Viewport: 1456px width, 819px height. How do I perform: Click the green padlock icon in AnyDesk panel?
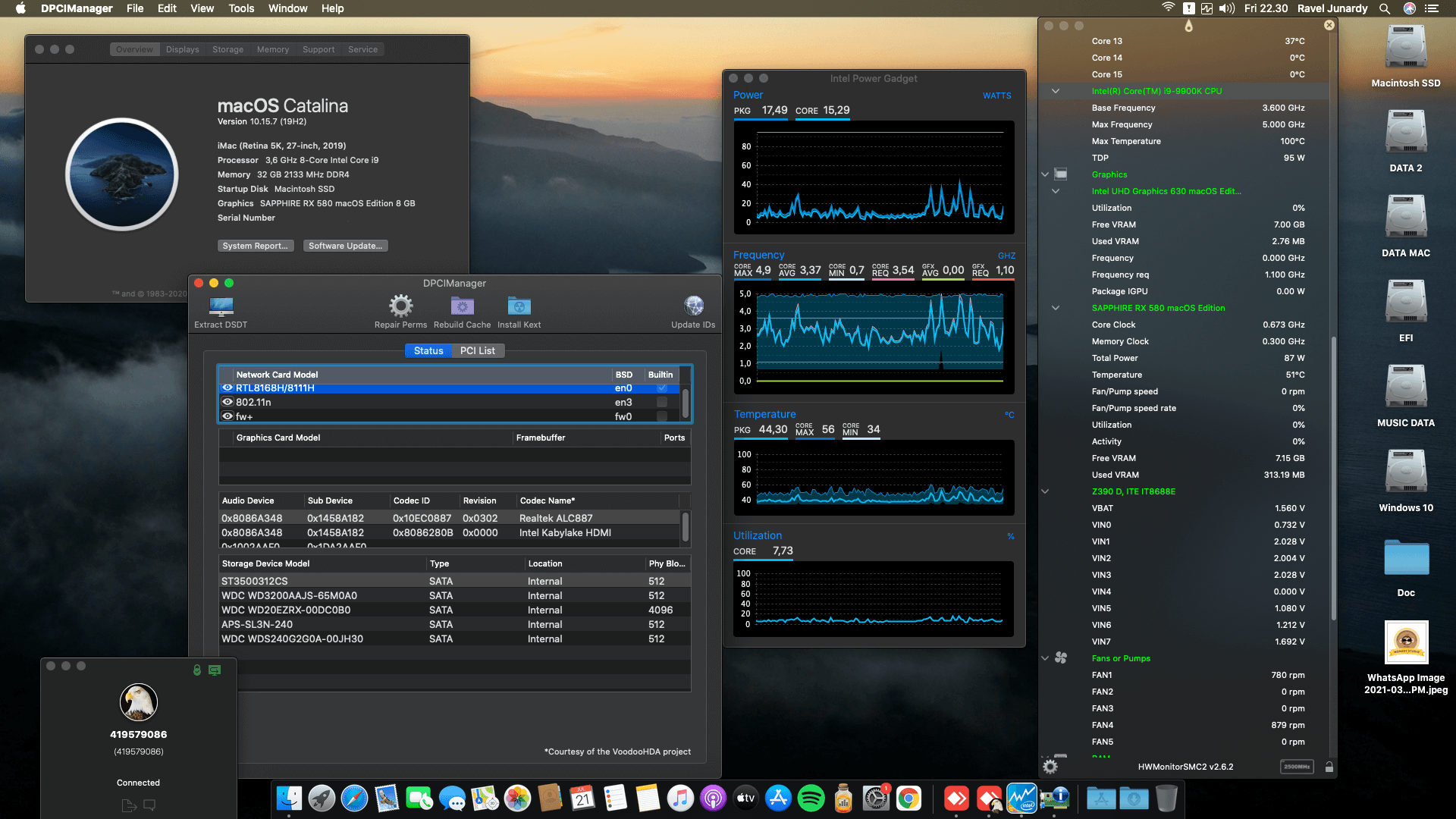coord(196,670)
